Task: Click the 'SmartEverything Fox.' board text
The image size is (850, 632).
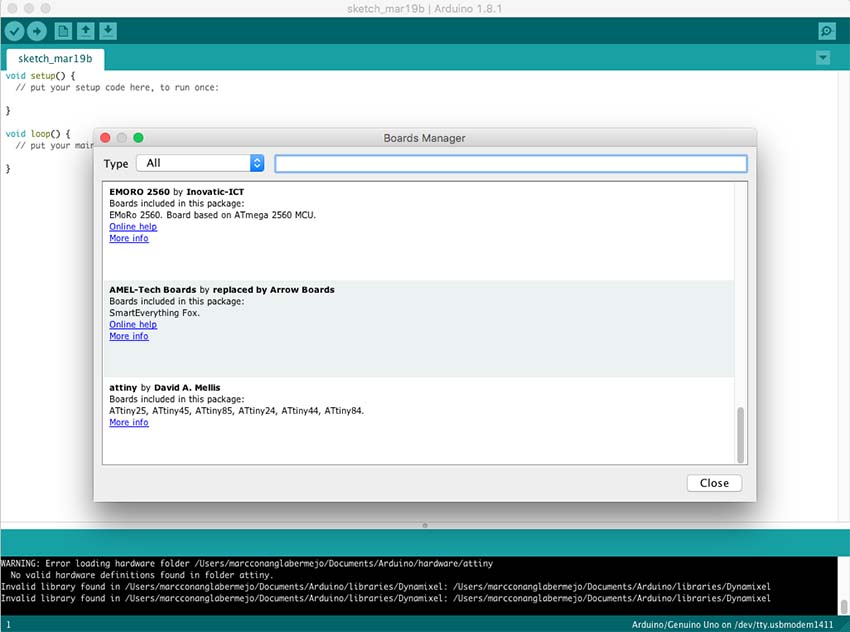Action: pos(154,313)
